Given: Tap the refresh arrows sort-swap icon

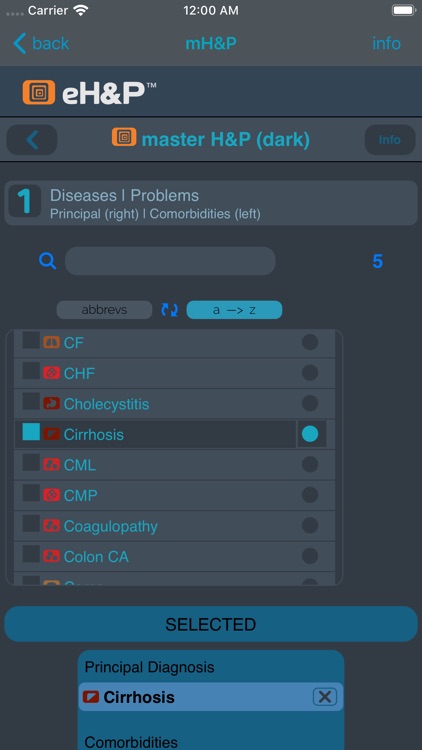Looking at the screenshot, I should tap(169, 310).
